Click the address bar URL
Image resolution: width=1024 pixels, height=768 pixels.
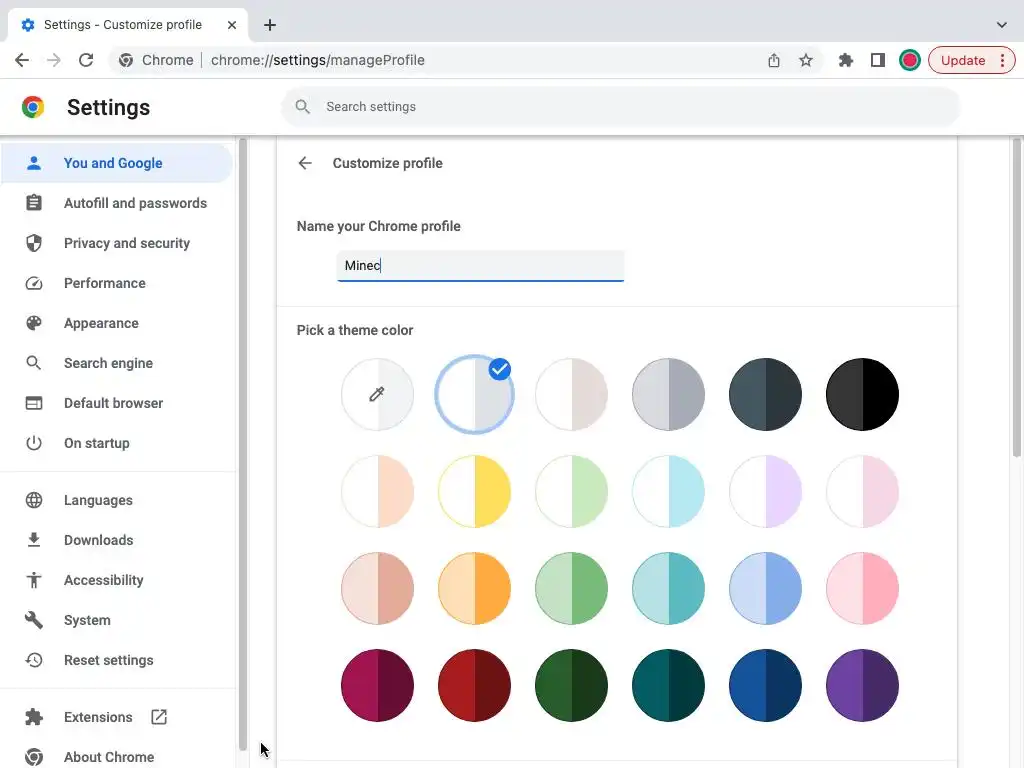[x=317, y=60]
